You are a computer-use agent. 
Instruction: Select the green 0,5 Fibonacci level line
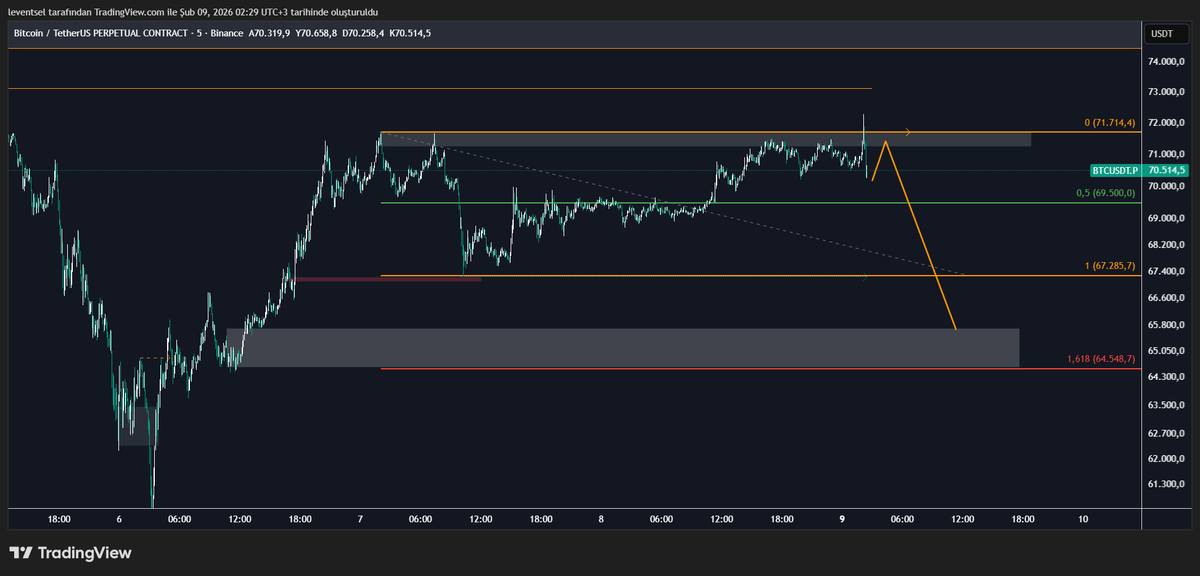pos(761,203)
